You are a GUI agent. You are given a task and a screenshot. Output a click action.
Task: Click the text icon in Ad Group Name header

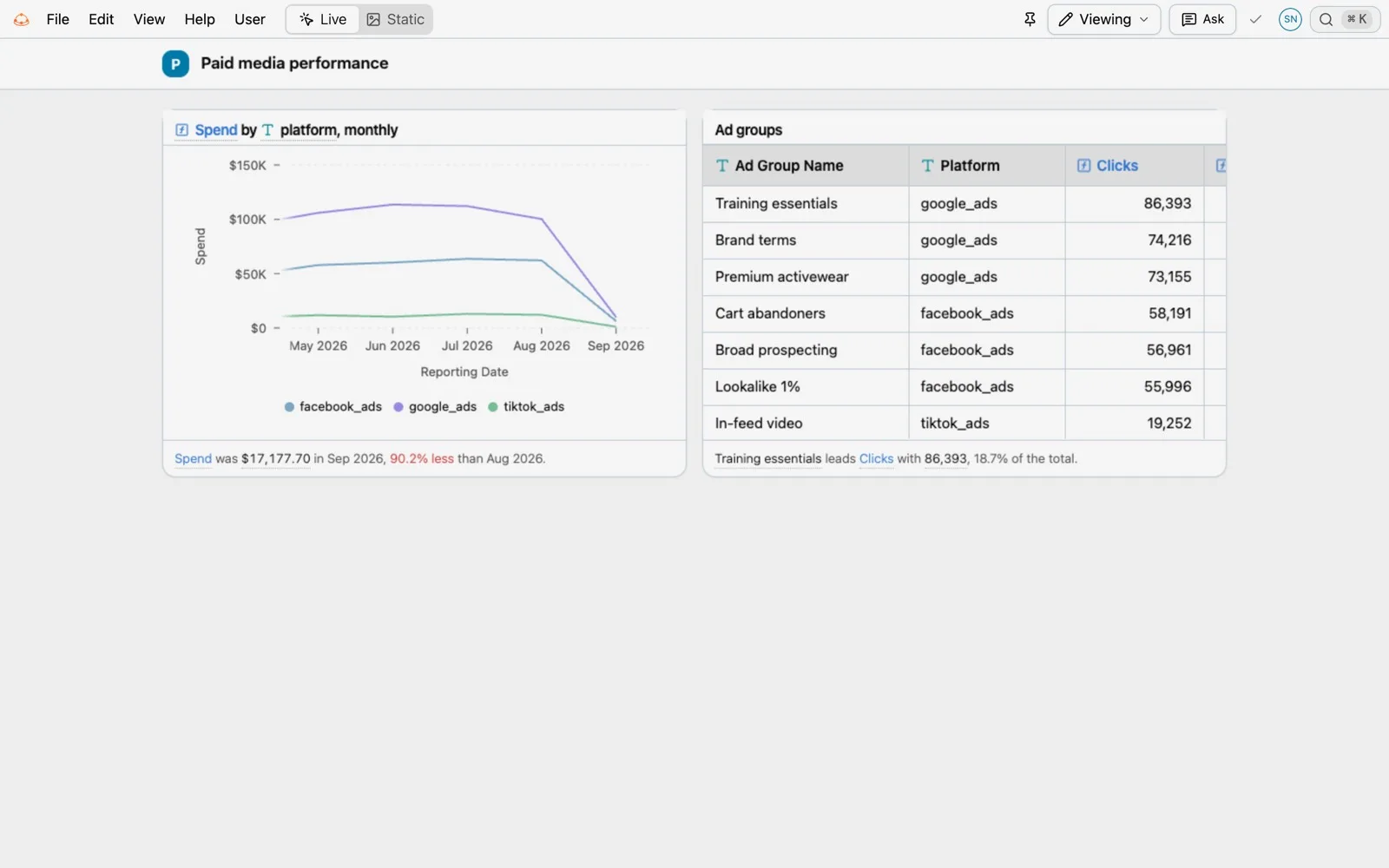[722, 166]
